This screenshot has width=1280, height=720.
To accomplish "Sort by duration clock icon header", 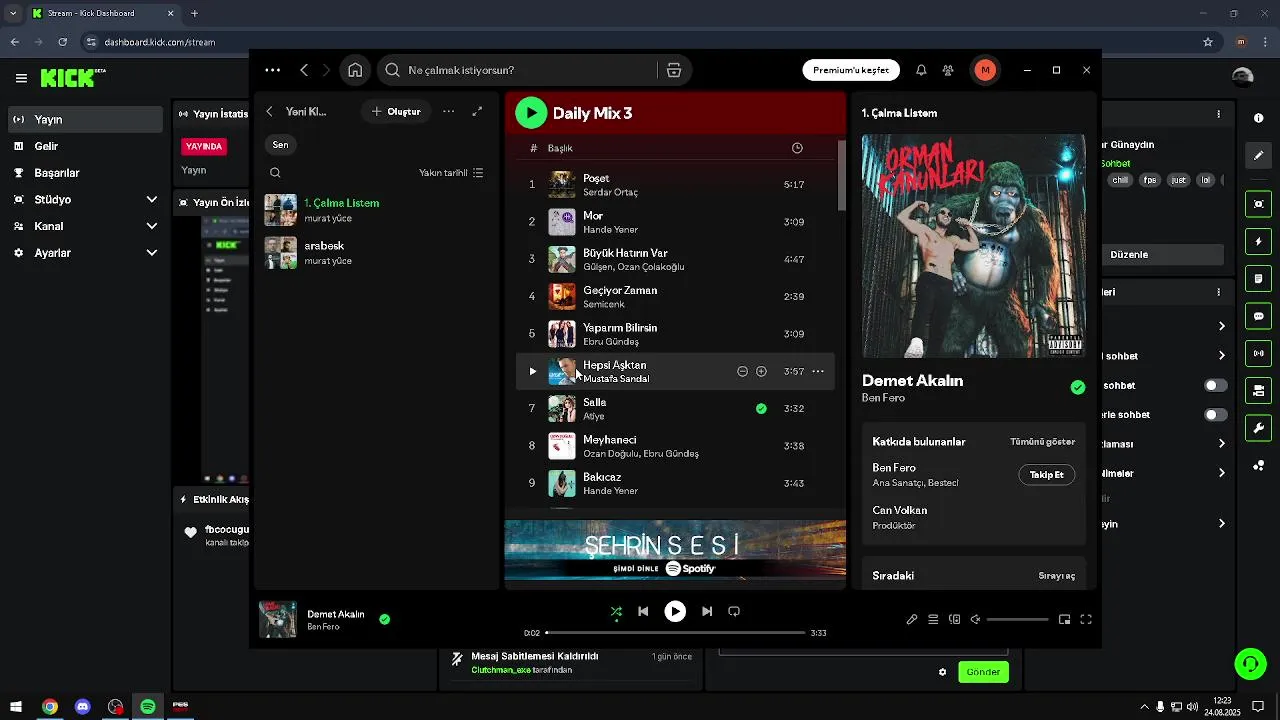I will (797, 148).
